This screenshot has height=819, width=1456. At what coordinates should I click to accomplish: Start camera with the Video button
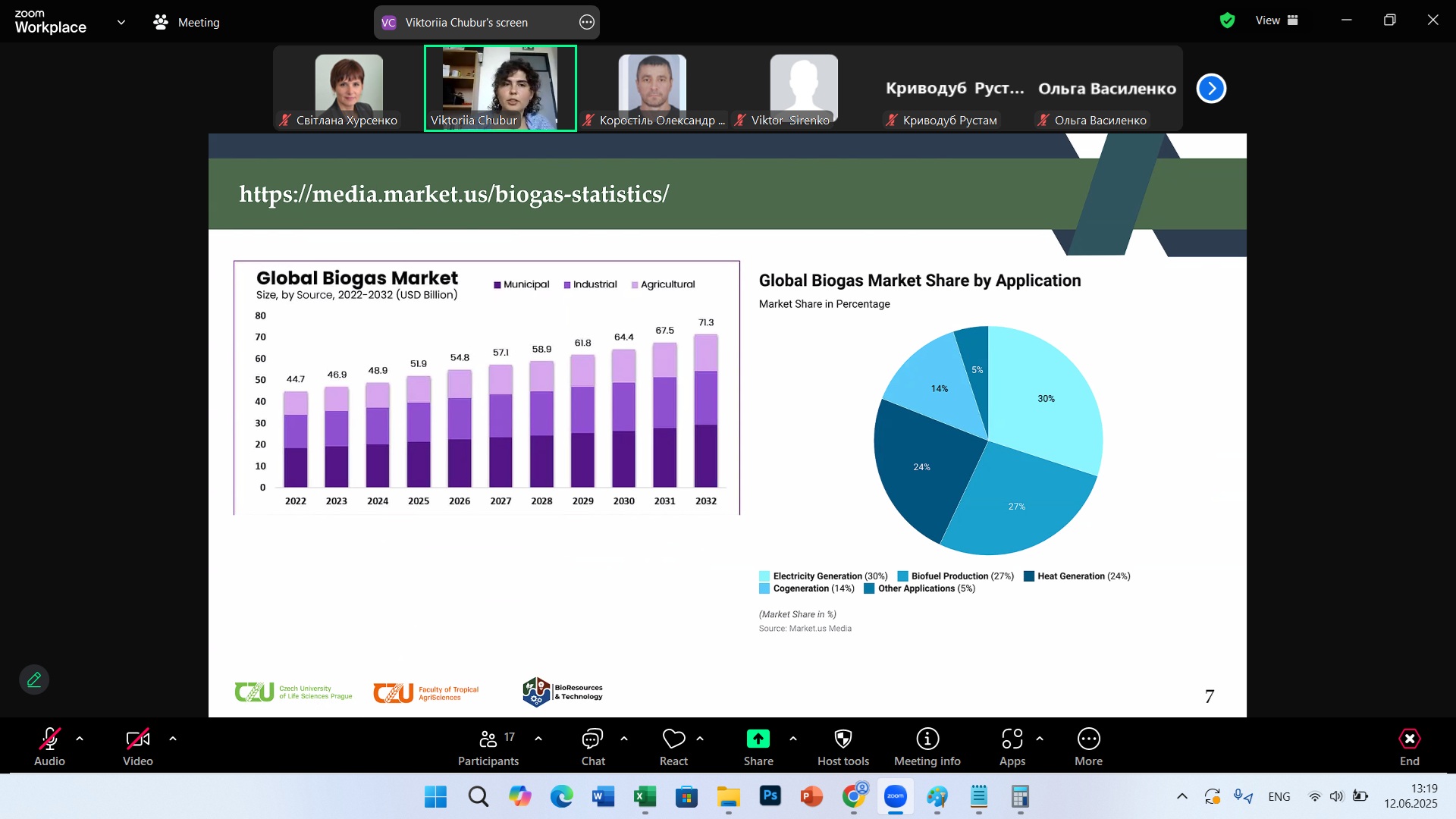pyautogui.click(x=138, y=747)
